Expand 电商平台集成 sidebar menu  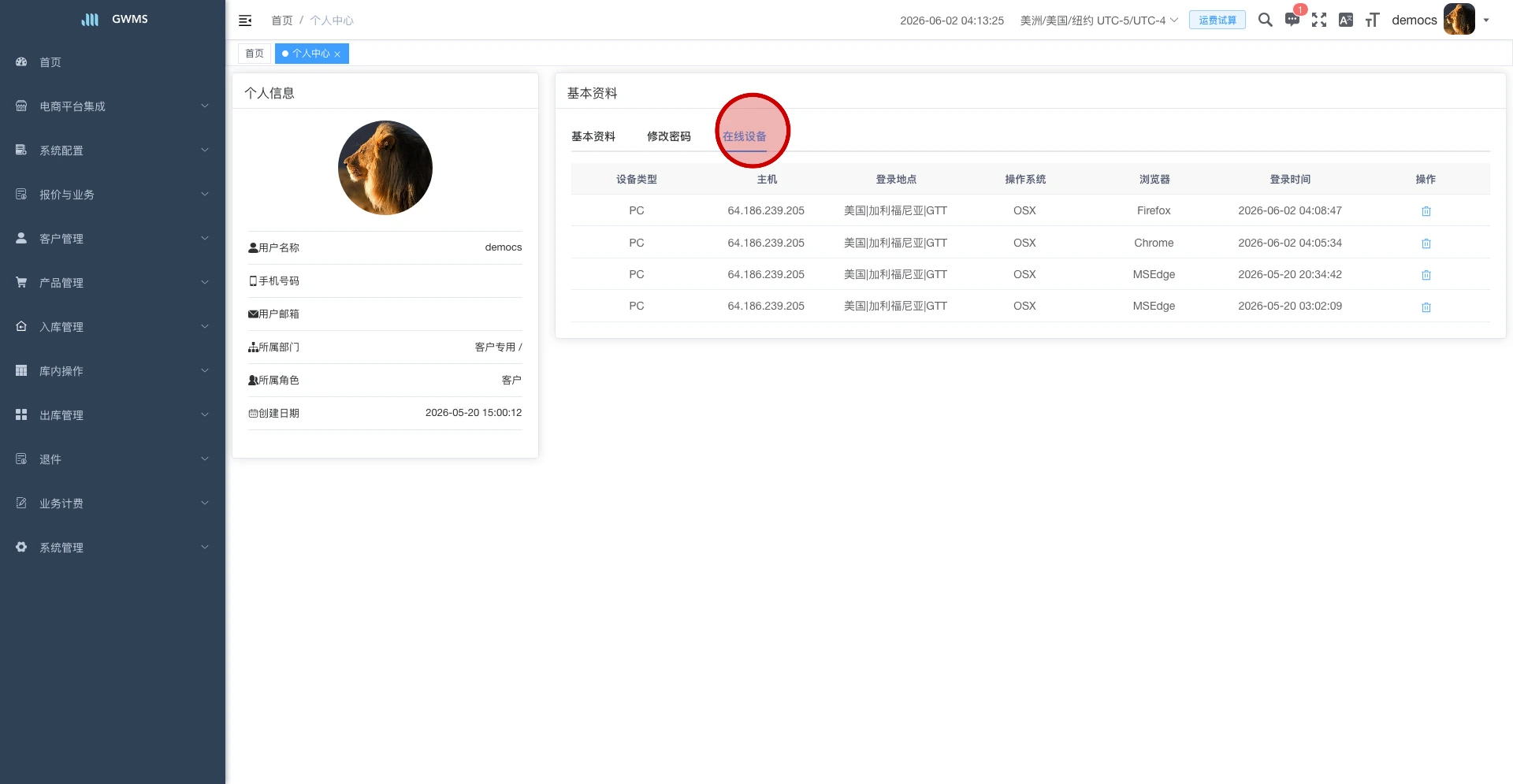[x=113, y=106]
